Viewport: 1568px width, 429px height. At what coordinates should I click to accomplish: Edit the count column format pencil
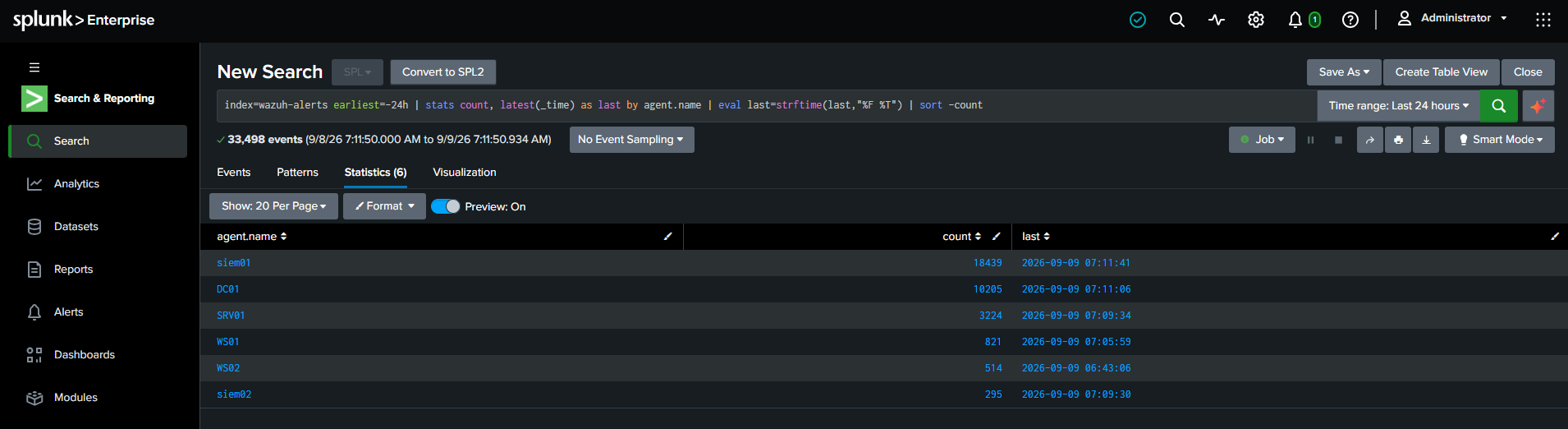(x=996, y=237)
